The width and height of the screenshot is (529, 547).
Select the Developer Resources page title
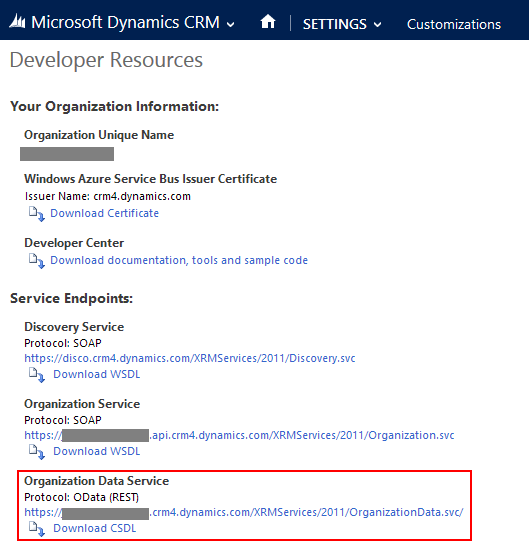click(x=106, y=60)
